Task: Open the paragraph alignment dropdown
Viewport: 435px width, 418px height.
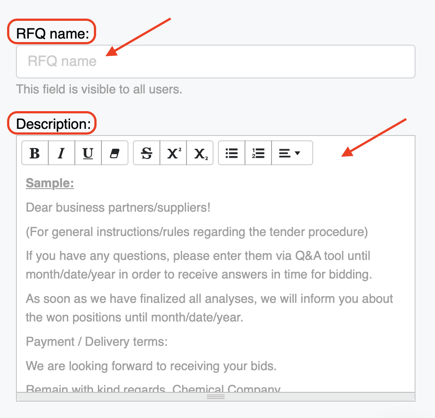Action: 292,153
